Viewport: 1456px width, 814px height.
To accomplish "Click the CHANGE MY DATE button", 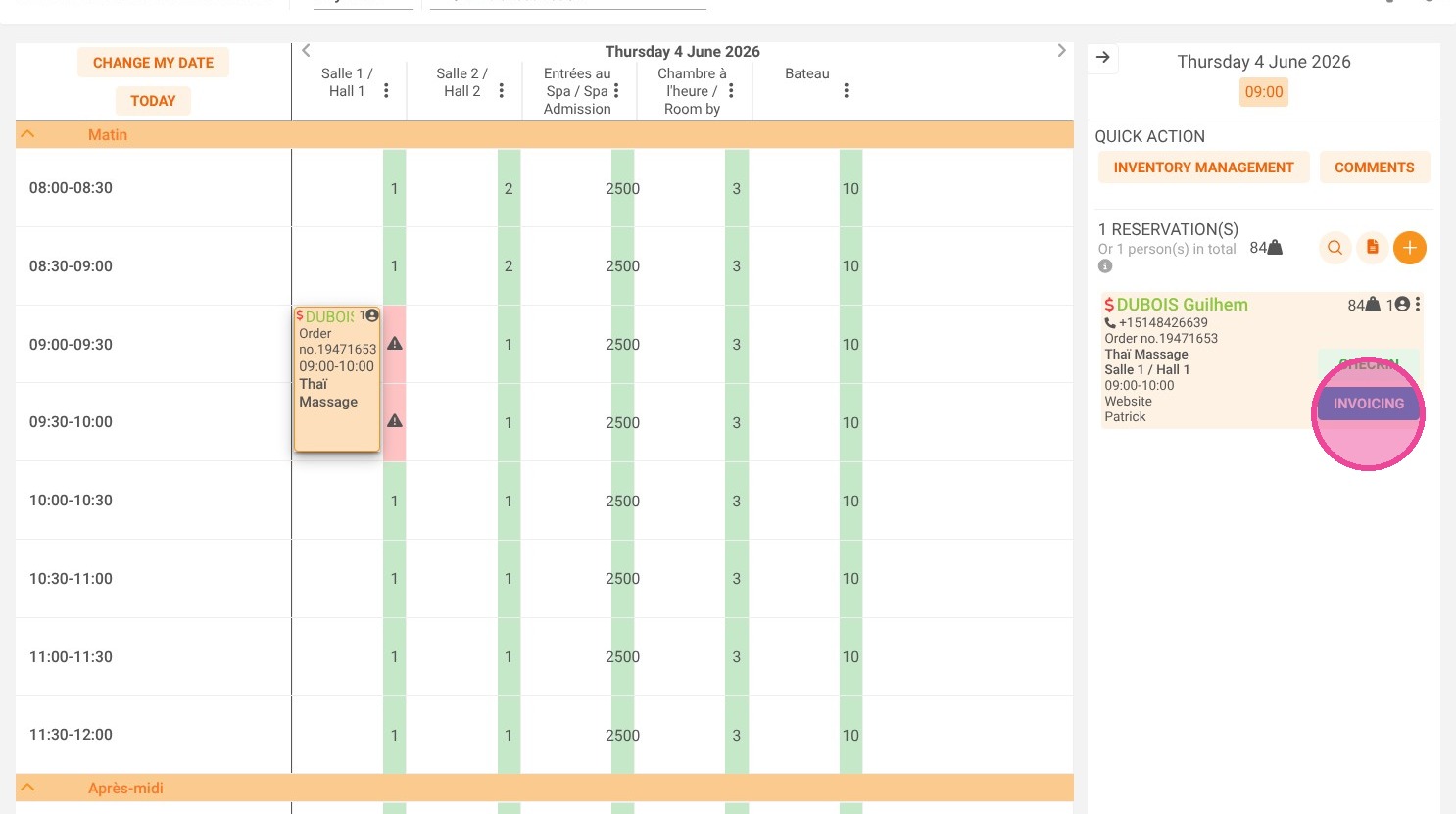I will [153, 63].
